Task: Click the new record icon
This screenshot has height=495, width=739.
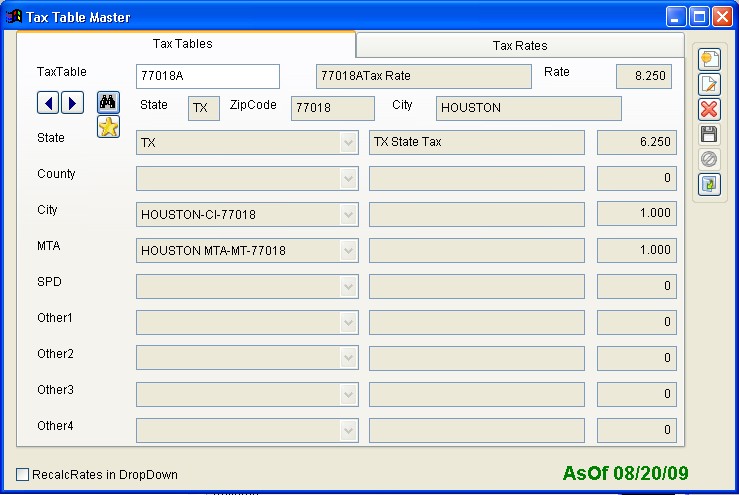Action: (709, 60)
